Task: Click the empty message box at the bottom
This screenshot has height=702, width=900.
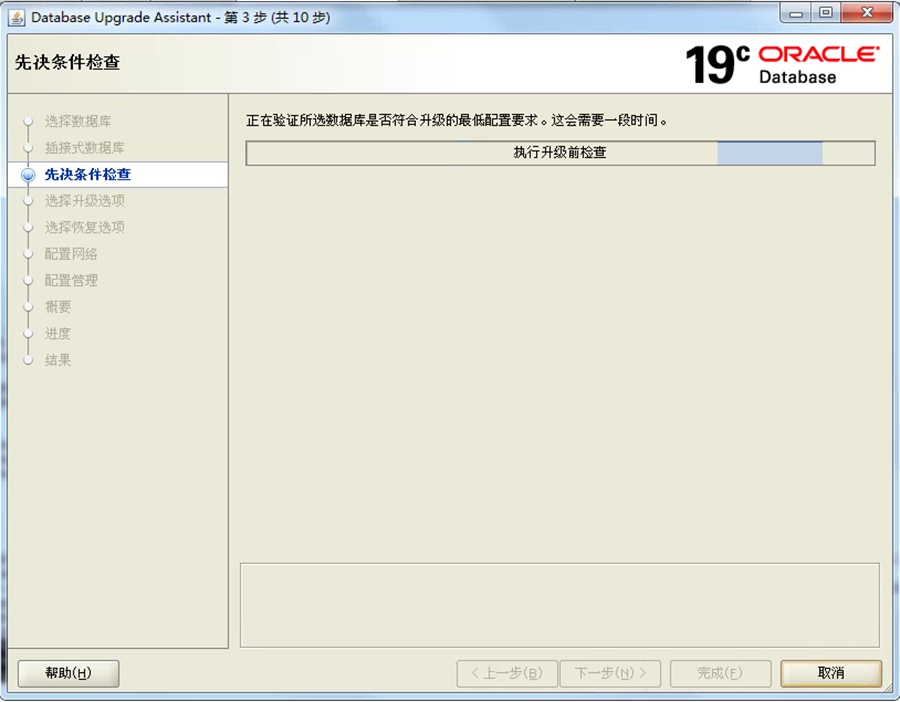Action: coord(559,604)
